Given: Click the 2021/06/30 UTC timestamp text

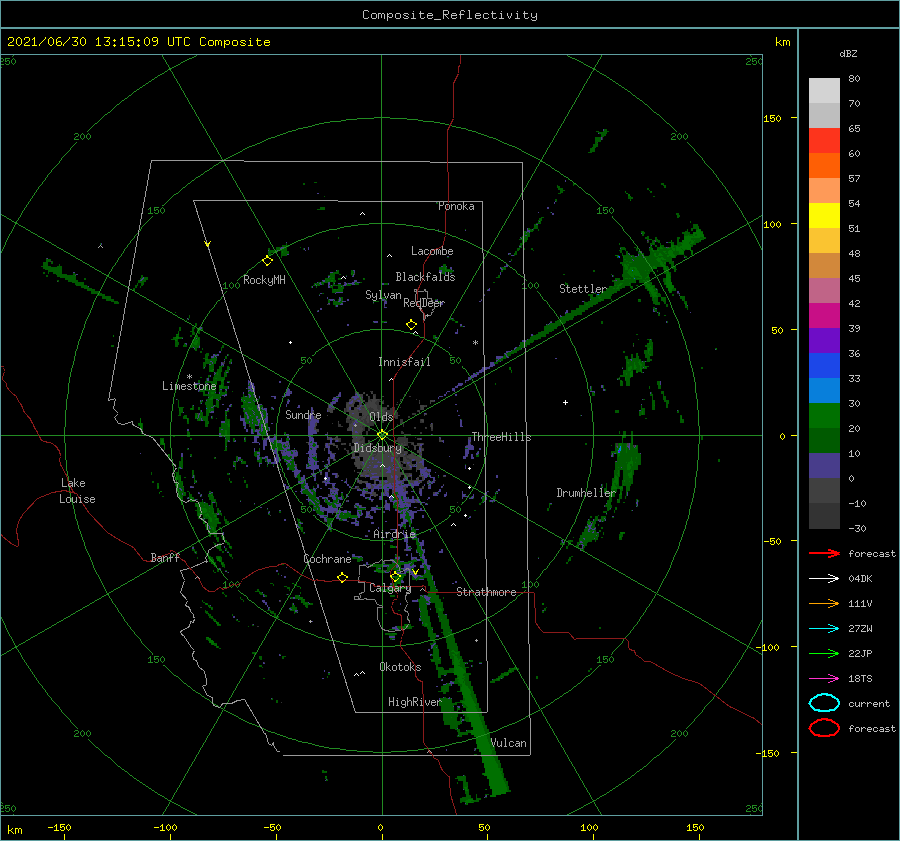Looking at the screenshot, I should 139,42.
